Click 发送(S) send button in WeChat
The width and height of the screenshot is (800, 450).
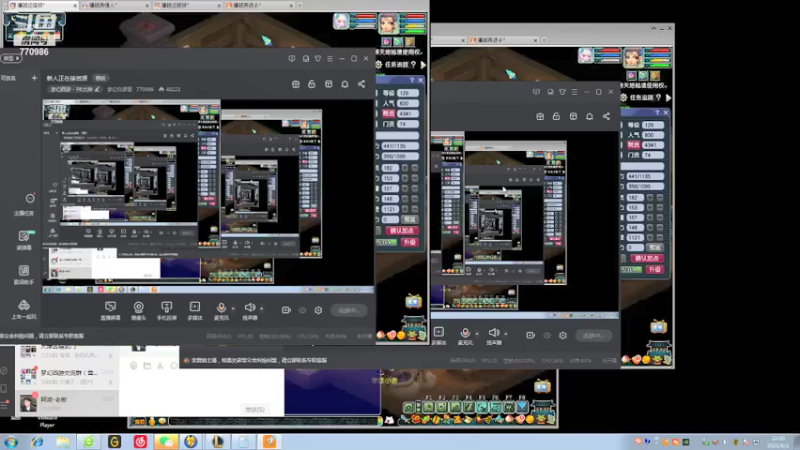click(255, 409)
